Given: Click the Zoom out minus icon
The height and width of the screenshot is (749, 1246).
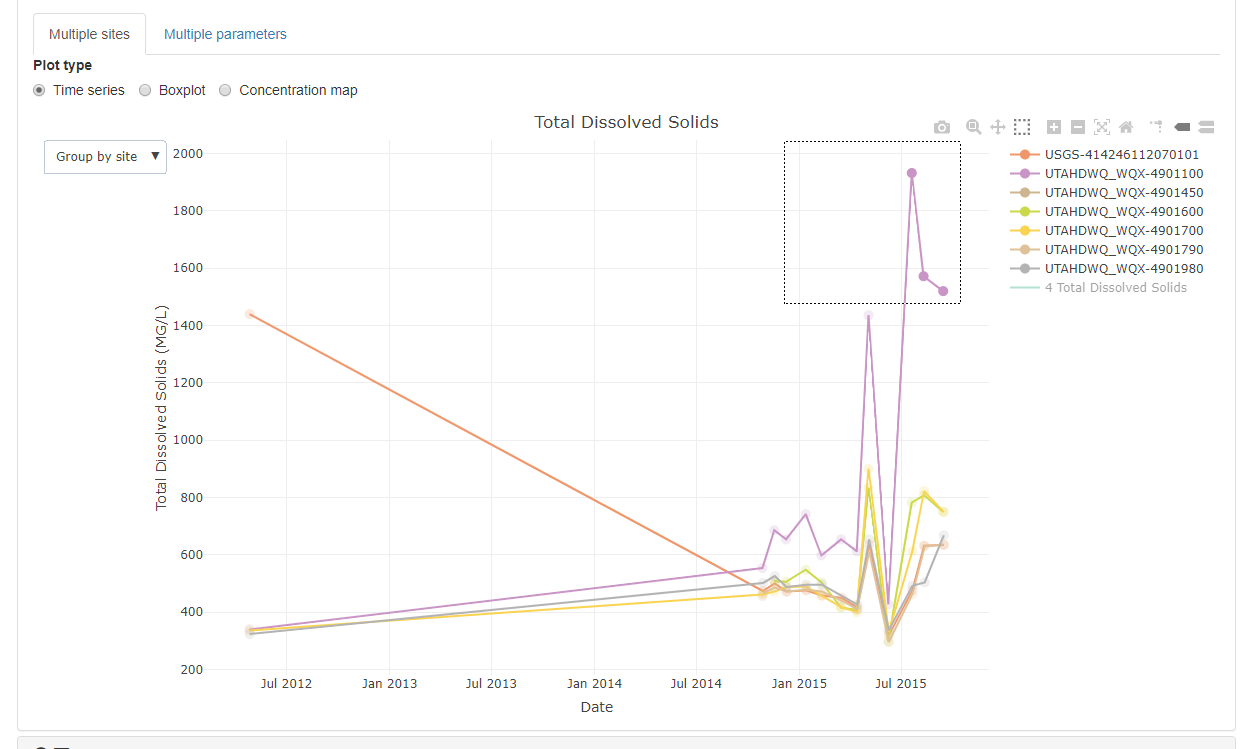Looking at the screenshot, I should click(x=1078, y=127).
